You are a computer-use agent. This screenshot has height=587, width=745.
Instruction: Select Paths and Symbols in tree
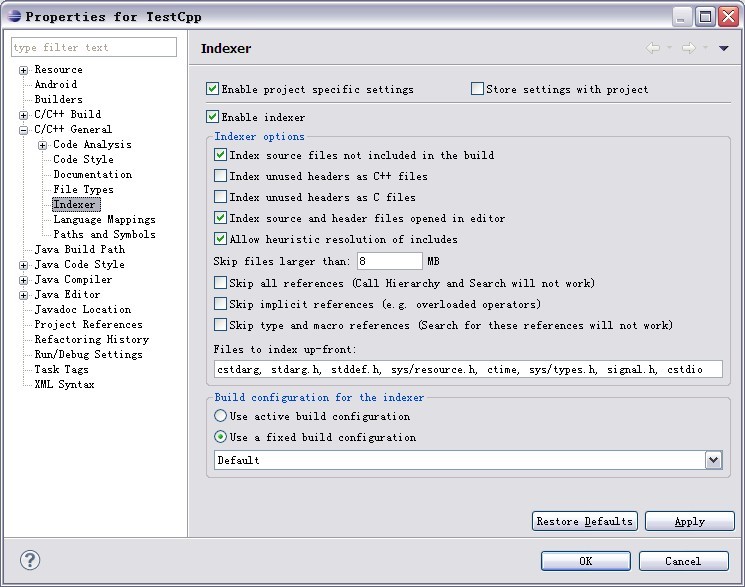104,234
